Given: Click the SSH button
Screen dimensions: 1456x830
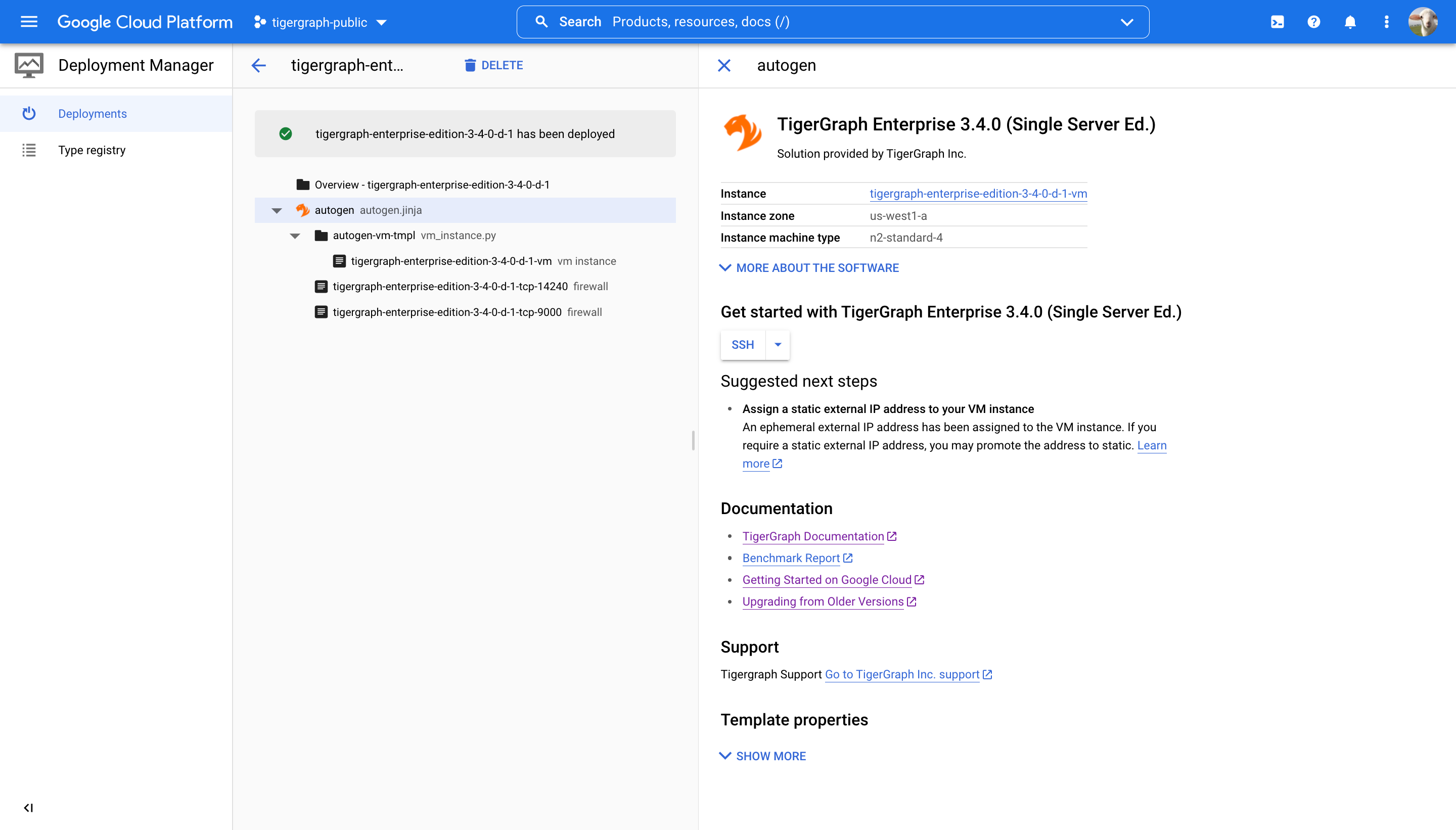Looking at the screenshot, I should click(x=743, y=345).
